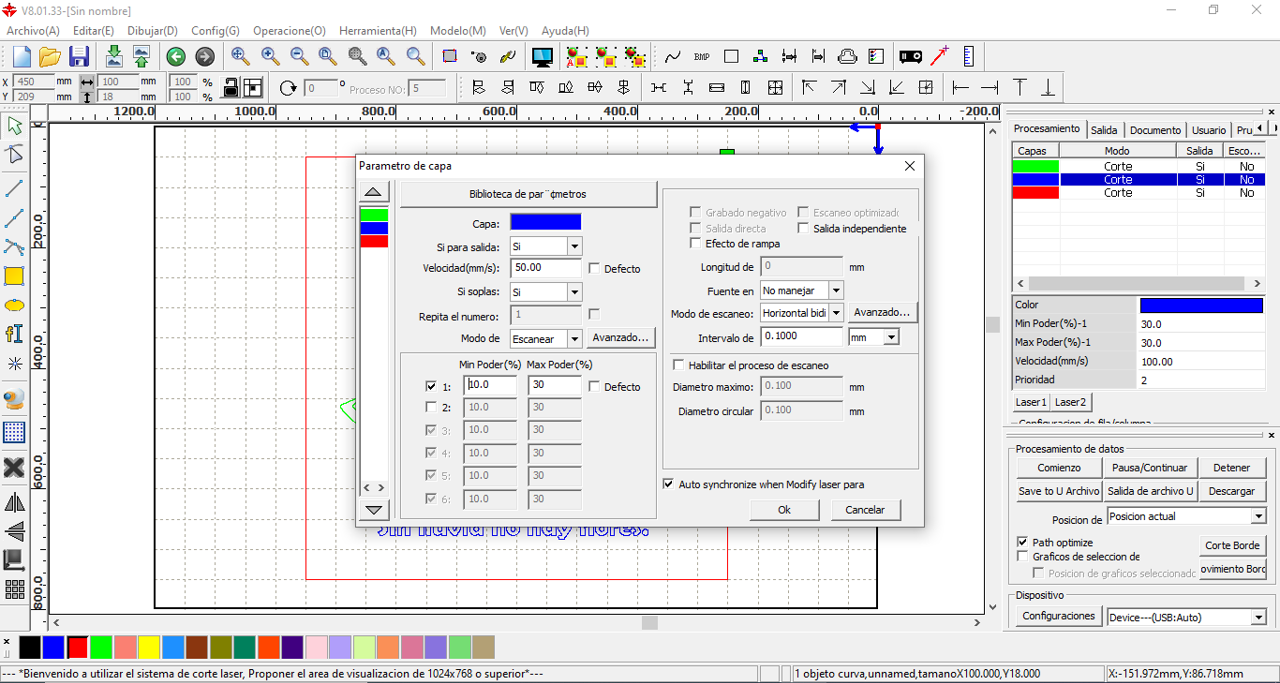Image resolution: width=1280 pixels, height=683 pixels.
Task: Click the Descargar button
Action: 1231,491
